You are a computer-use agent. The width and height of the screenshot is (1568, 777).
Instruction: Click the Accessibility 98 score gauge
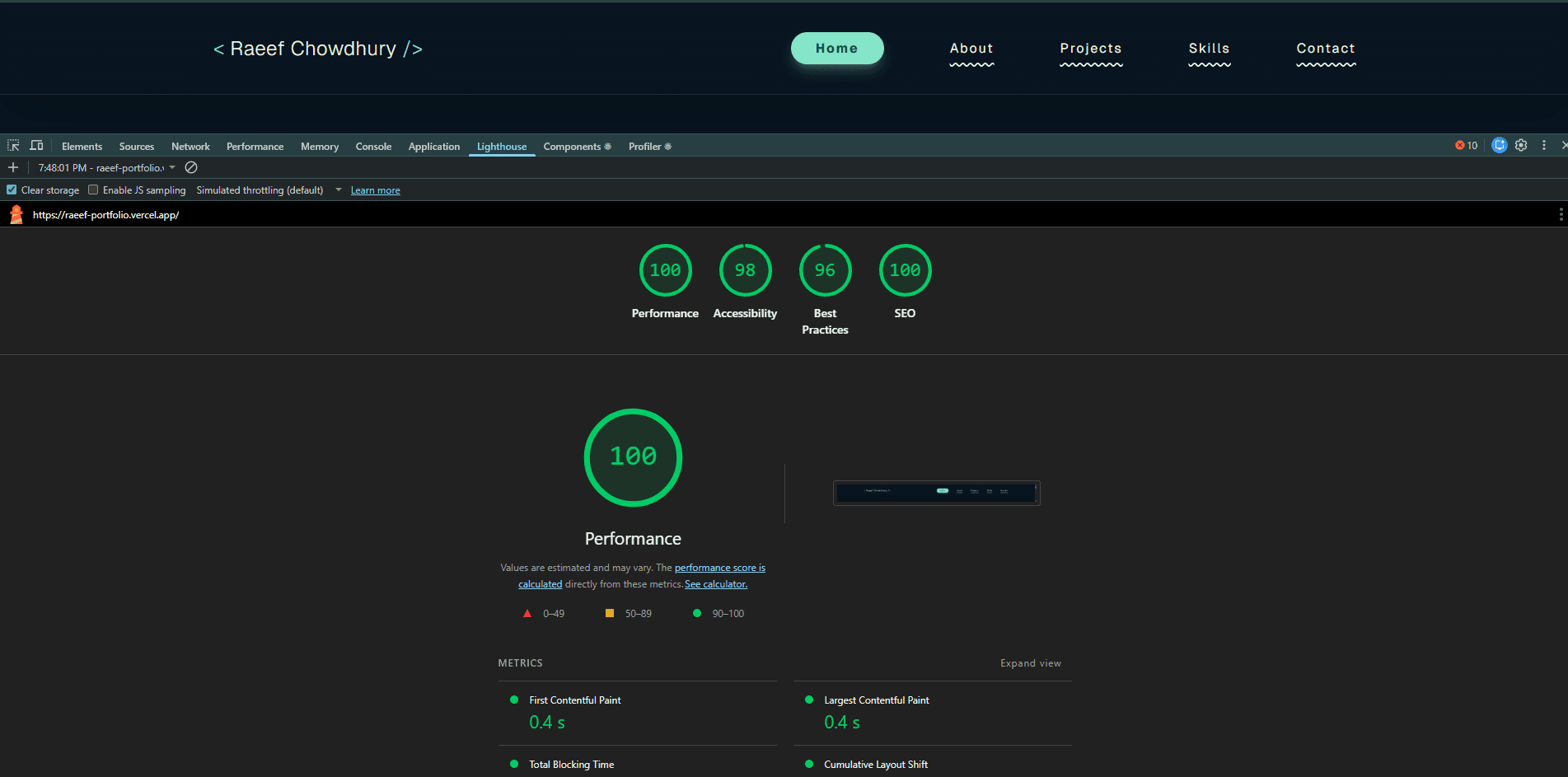(745, 271)
